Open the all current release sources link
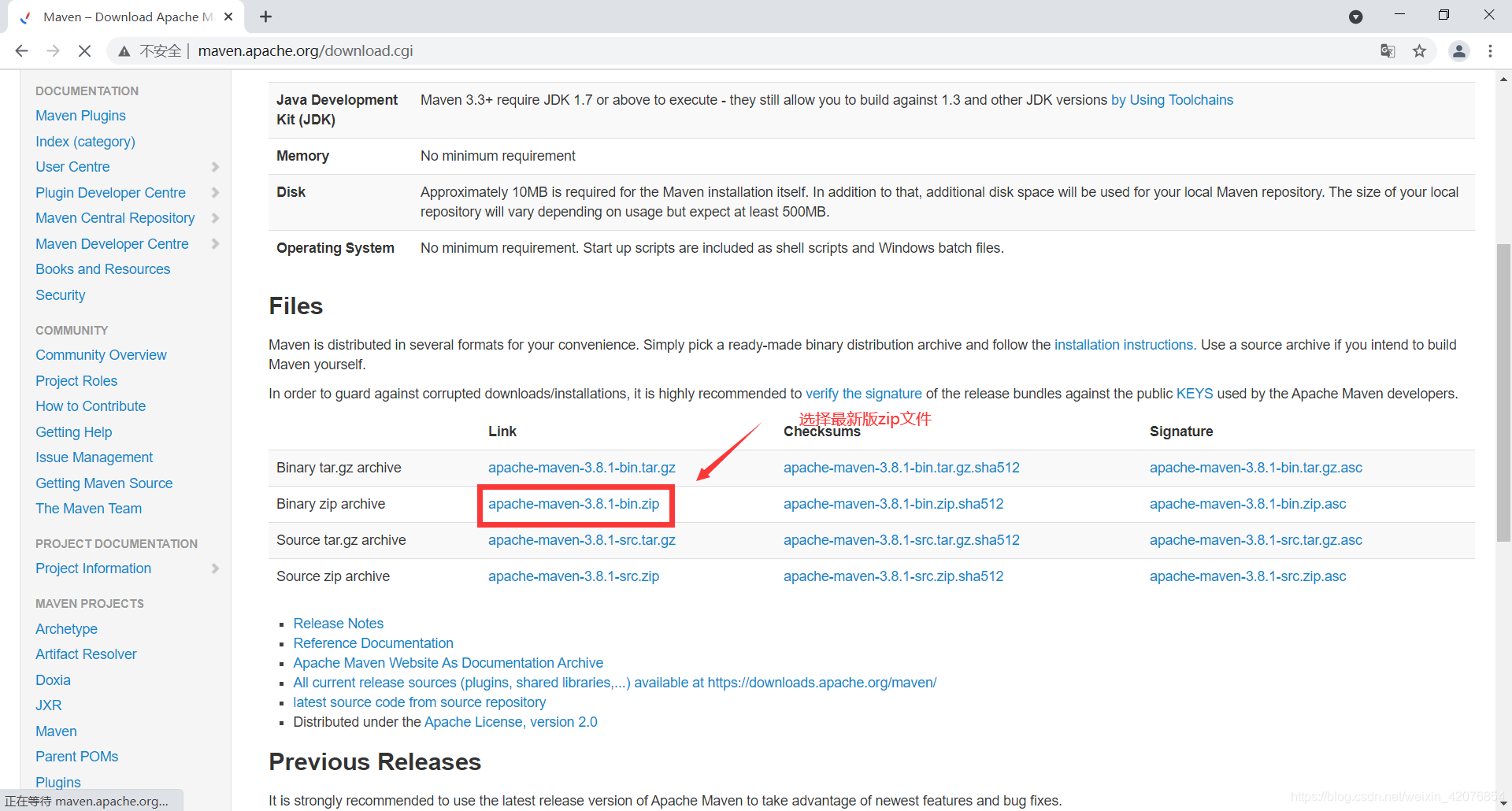 (x=614, y=683)
